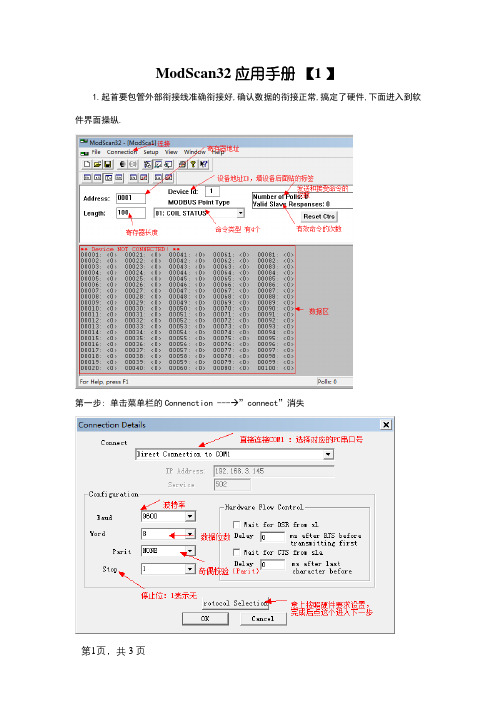Viewport: 496px width, 702px height.
Task: Click the disabled IP Address field
Action: point(274,471)
